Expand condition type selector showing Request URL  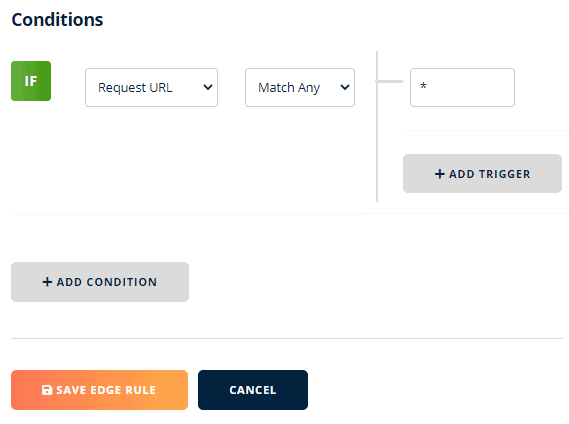pyautogui.click(x=151, y=87)
